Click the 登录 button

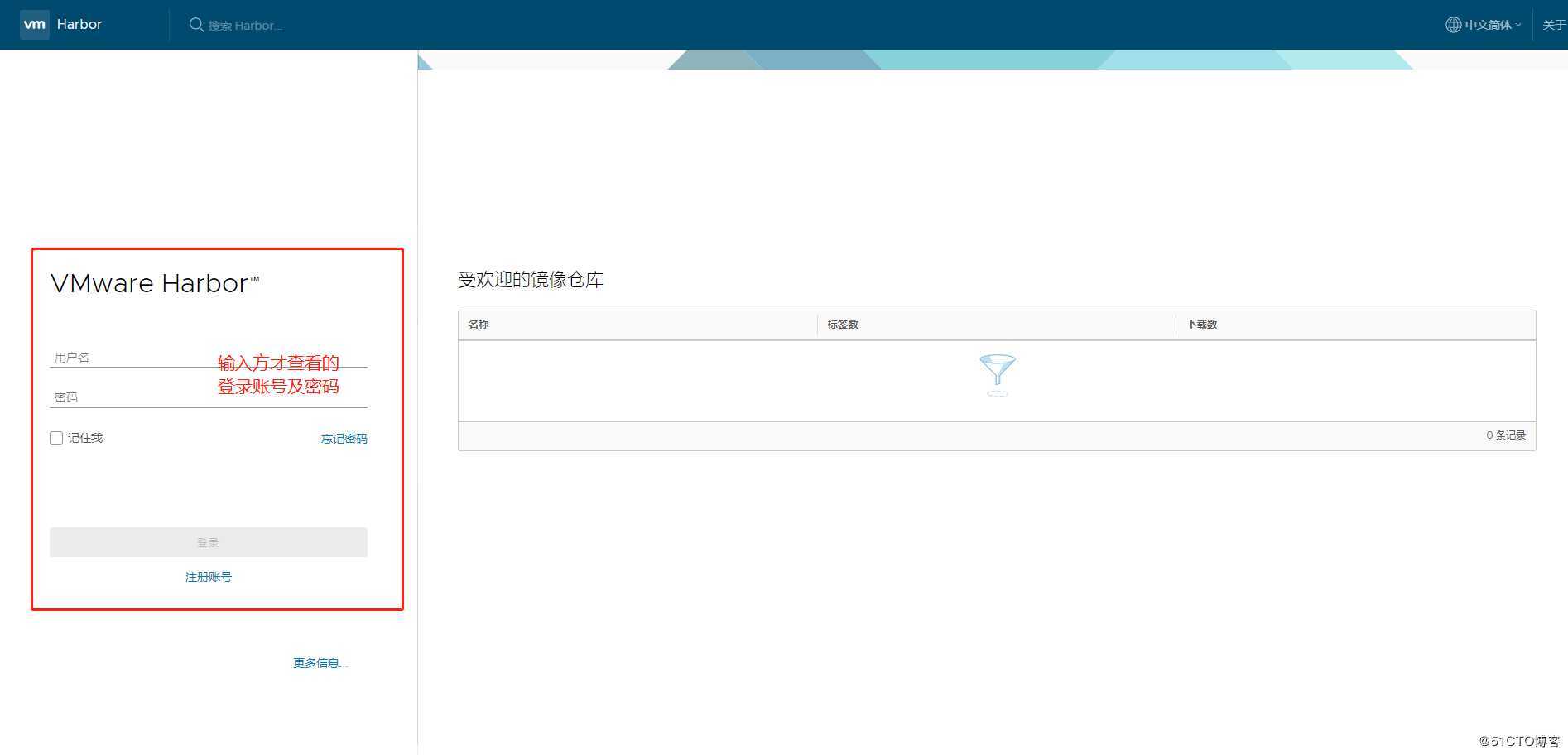click(x=209, y=542)
